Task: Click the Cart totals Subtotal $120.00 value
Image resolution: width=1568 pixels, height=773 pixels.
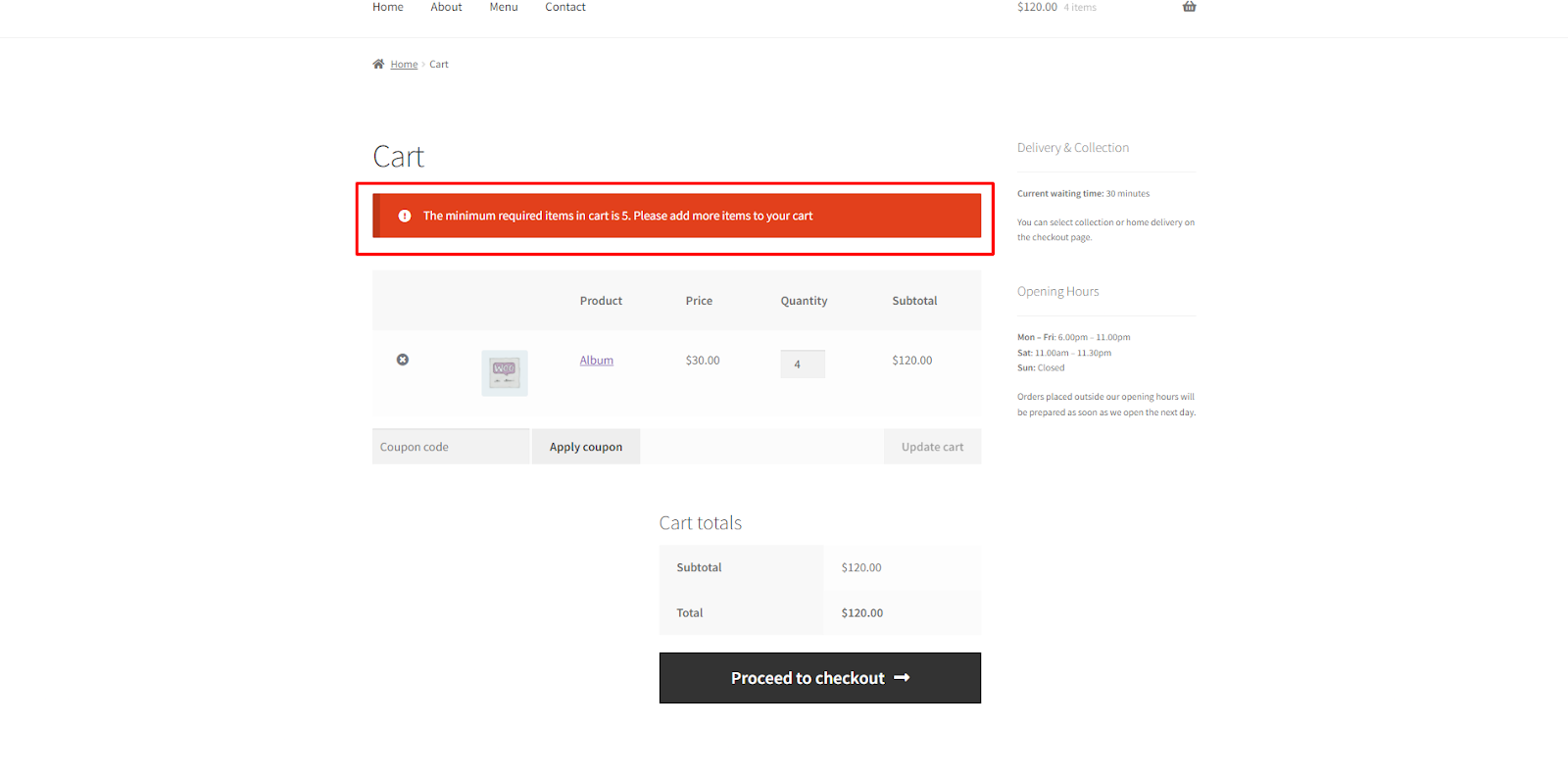Action: [861, 568]
